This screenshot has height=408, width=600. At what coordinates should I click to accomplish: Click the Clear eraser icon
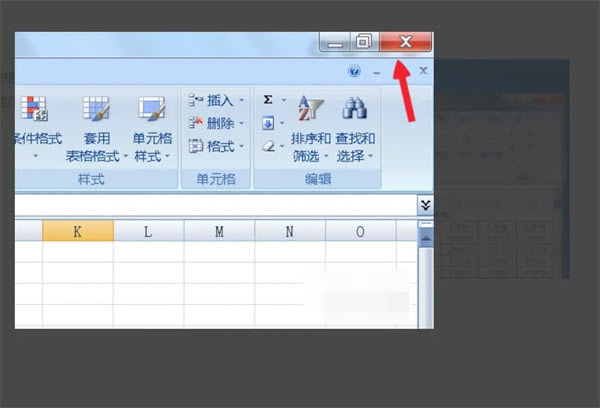269,146
